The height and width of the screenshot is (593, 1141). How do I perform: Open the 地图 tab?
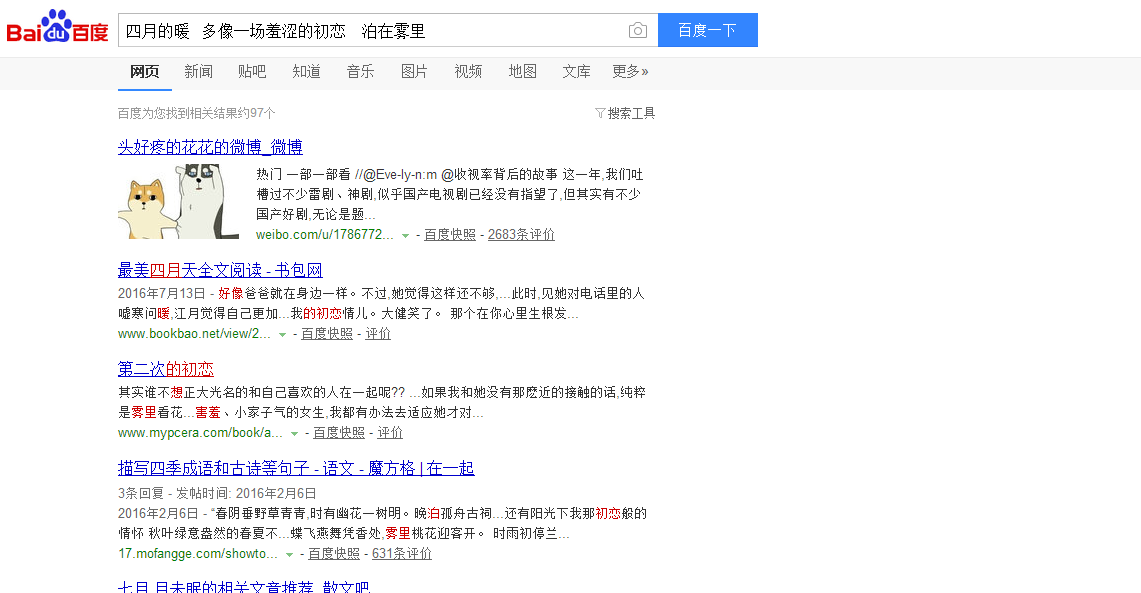(522, 71)
